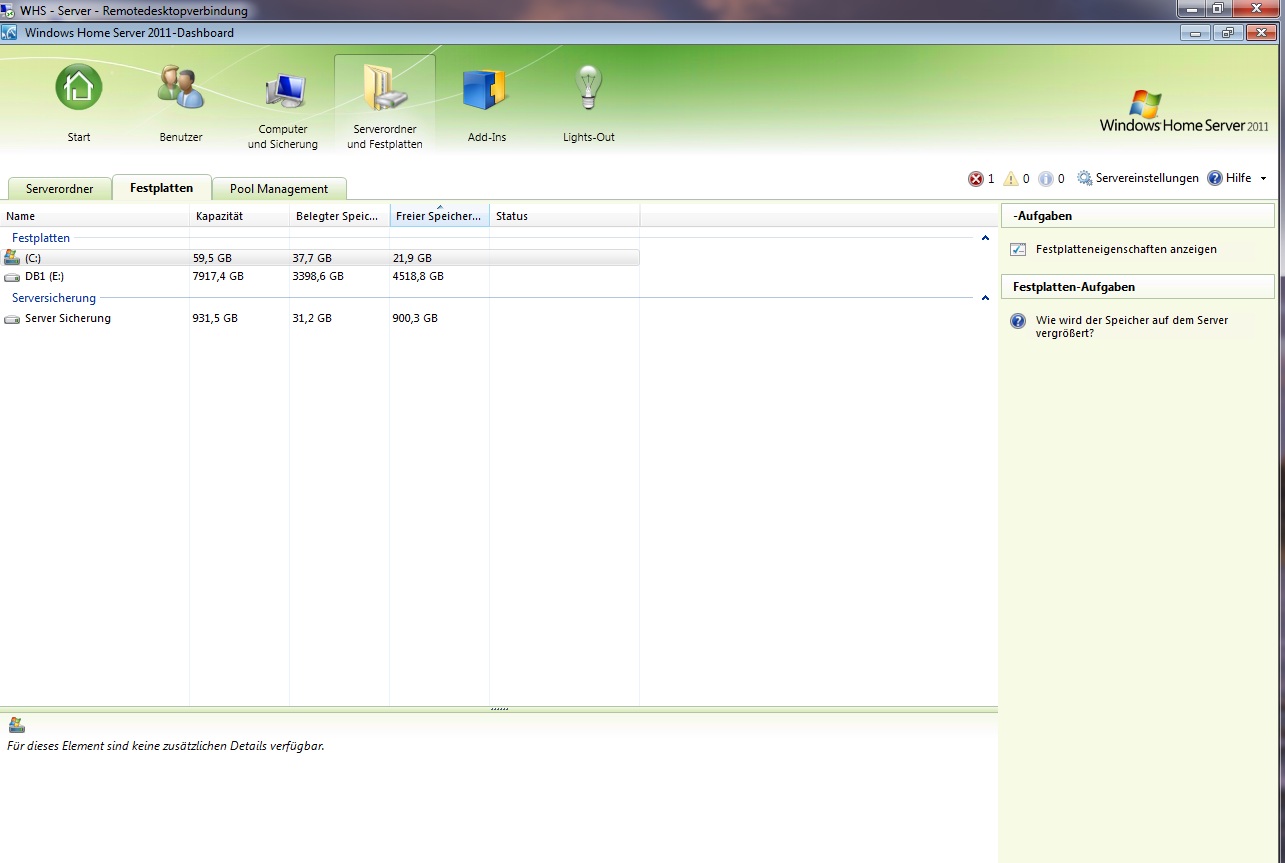
Task: Open Wie wird der Speicher vergrößert help link
Action: (x=1132, y=326)
